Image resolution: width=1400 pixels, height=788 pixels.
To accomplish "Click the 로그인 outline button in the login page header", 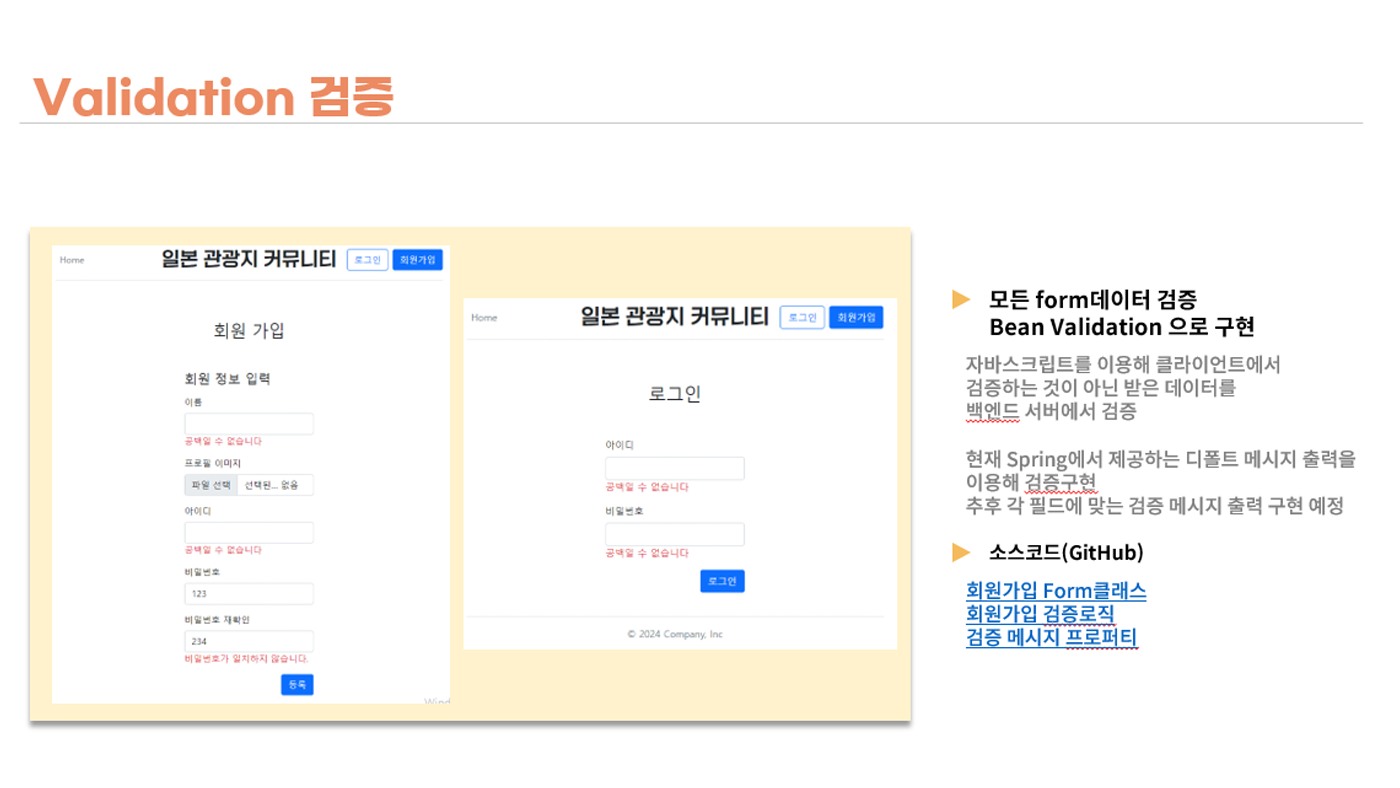I will [x=802, y=317].
